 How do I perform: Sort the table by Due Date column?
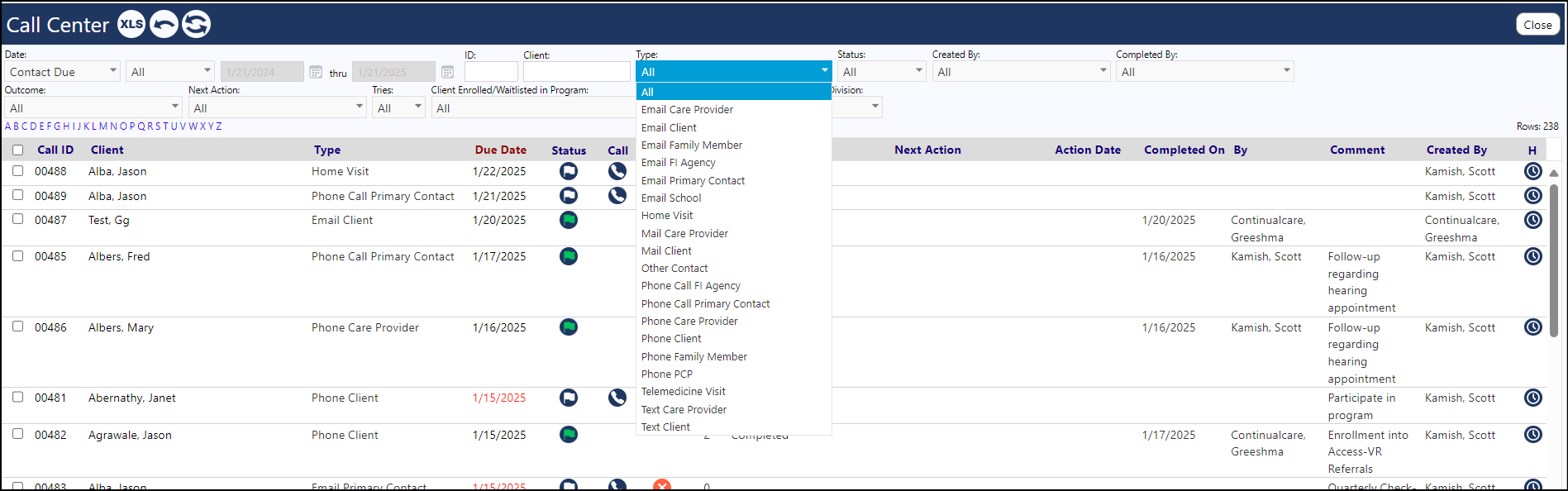[x=500, y=150]
